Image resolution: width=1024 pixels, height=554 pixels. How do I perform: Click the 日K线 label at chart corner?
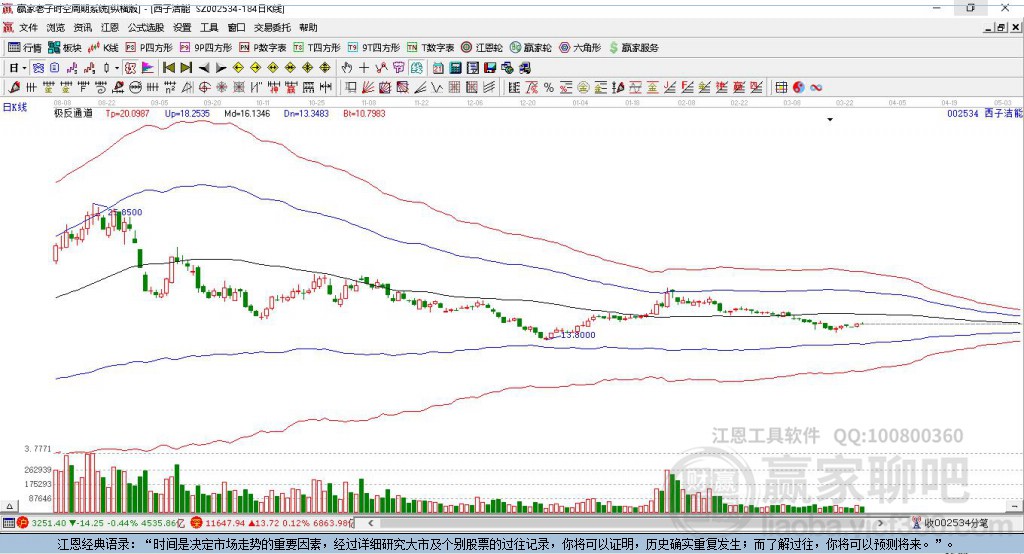pos(15,106)
